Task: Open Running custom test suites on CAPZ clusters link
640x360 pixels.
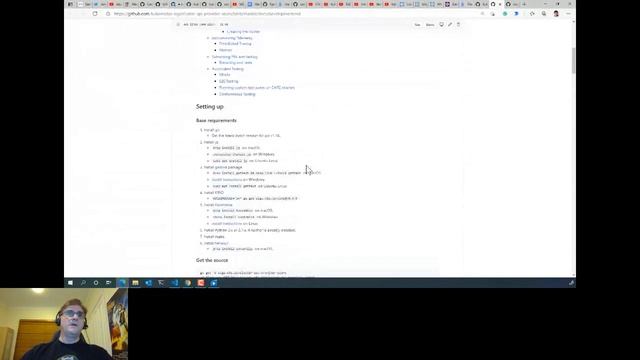Action: pyautogui.click(x=257, y=88)
